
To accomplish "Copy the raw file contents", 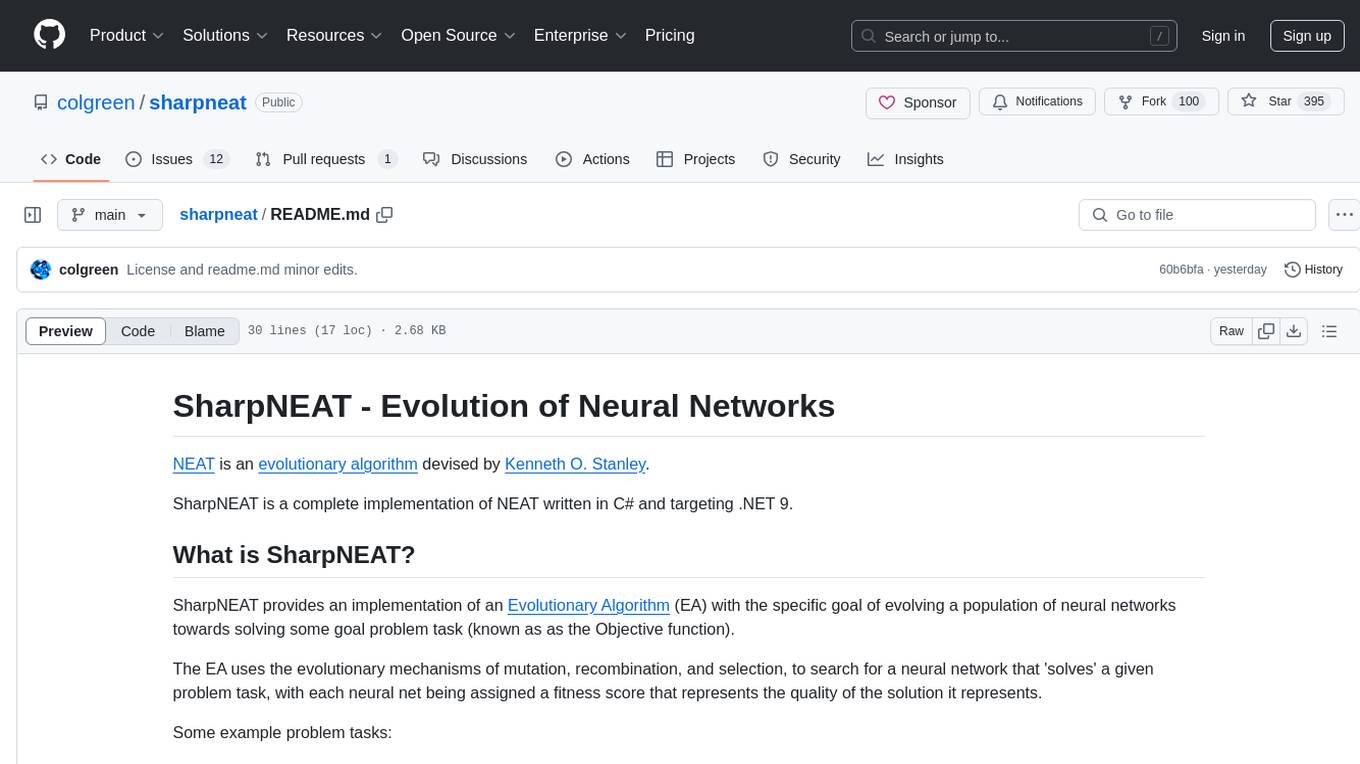I will [x=1266, y=331].
